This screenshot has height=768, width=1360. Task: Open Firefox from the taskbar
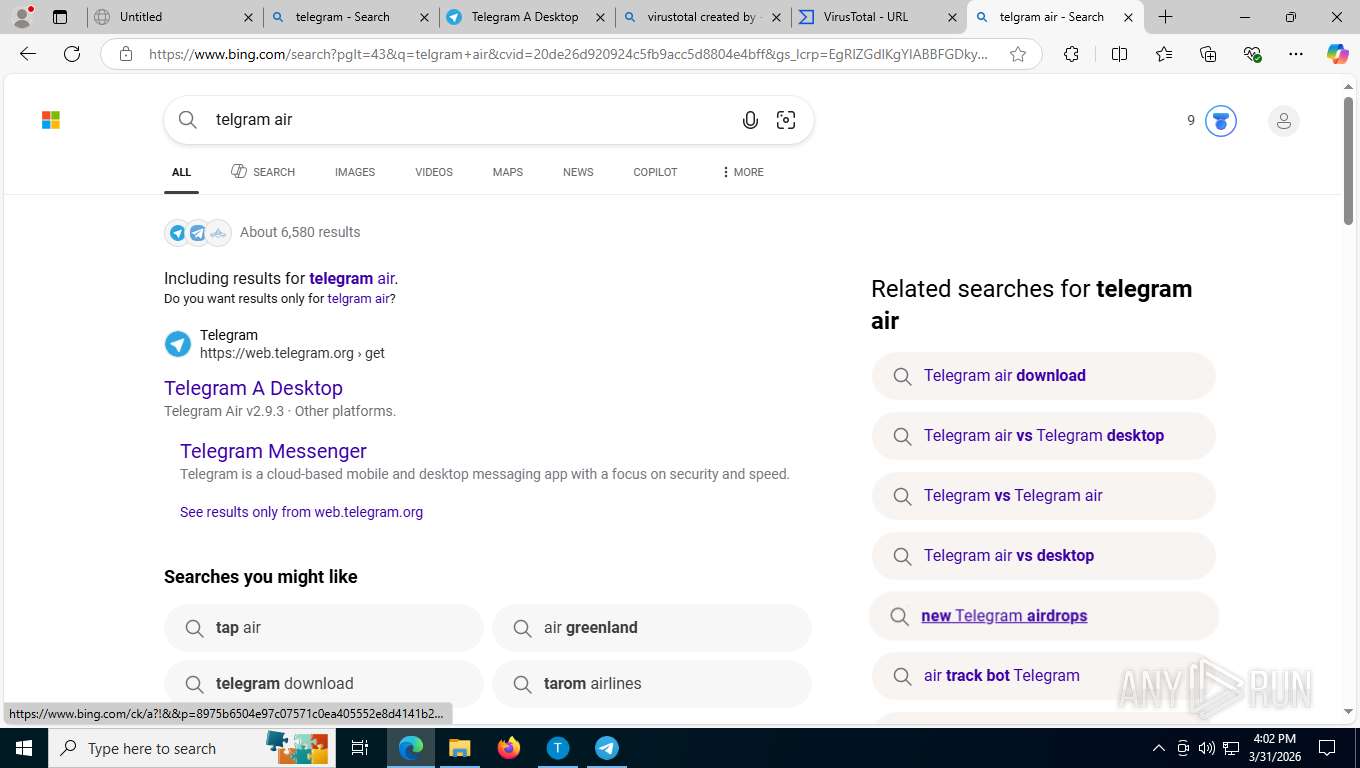pyautogui.click(x=509, y=748)
